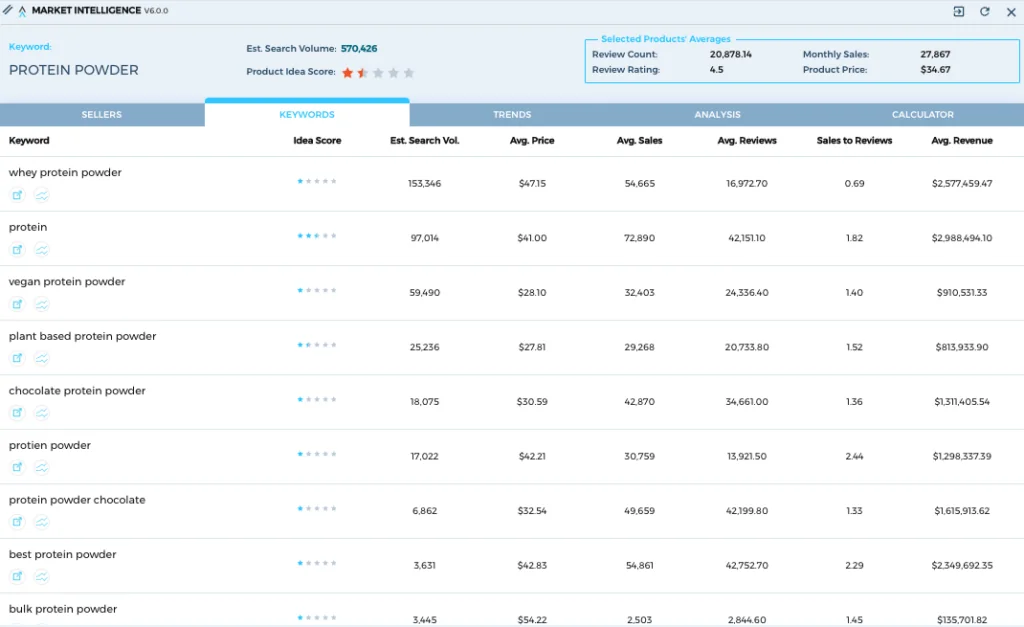
Task: Open external link for protein powder chocolate
Action: click(17, 522)
